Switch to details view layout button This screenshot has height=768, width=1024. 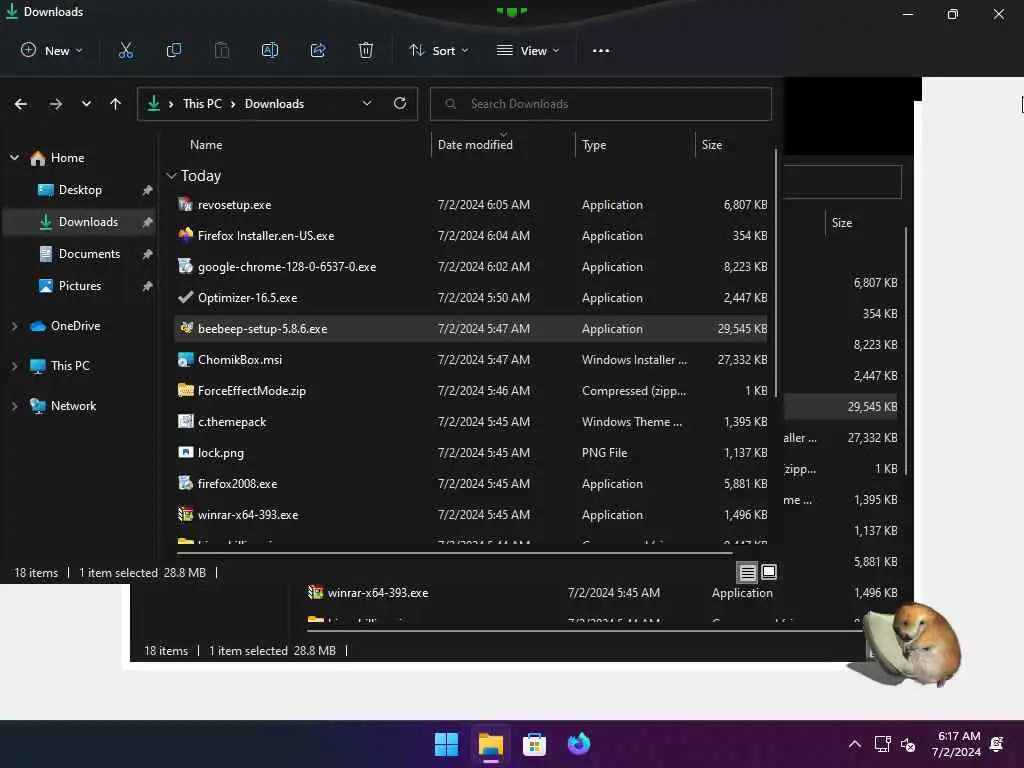tap(747, 573)
